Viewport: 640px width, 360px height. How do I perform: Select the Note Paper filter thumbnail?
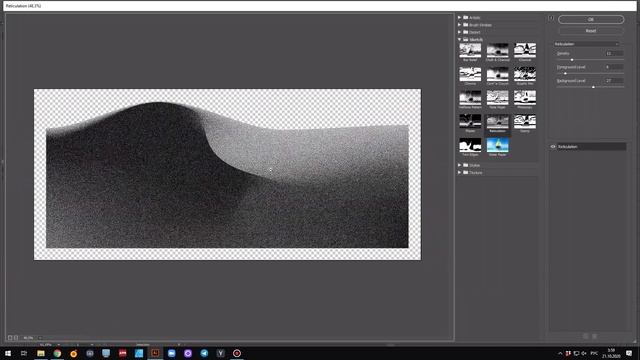[x=497, y=99]
